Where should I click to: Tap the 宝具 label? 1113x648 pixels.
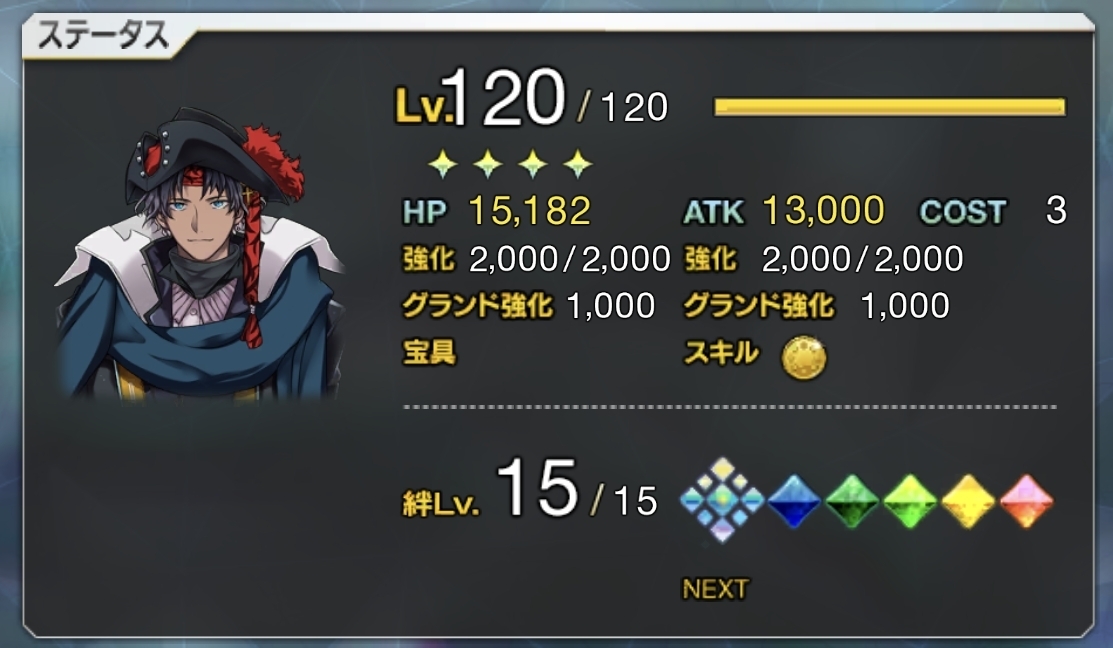click(429, 352)
